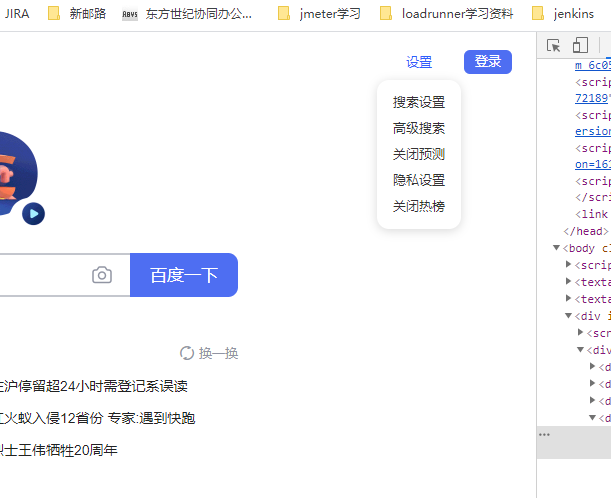Collapse the div node below the textareas
This screenshot has width=611, height=498.
click(569, 316)
